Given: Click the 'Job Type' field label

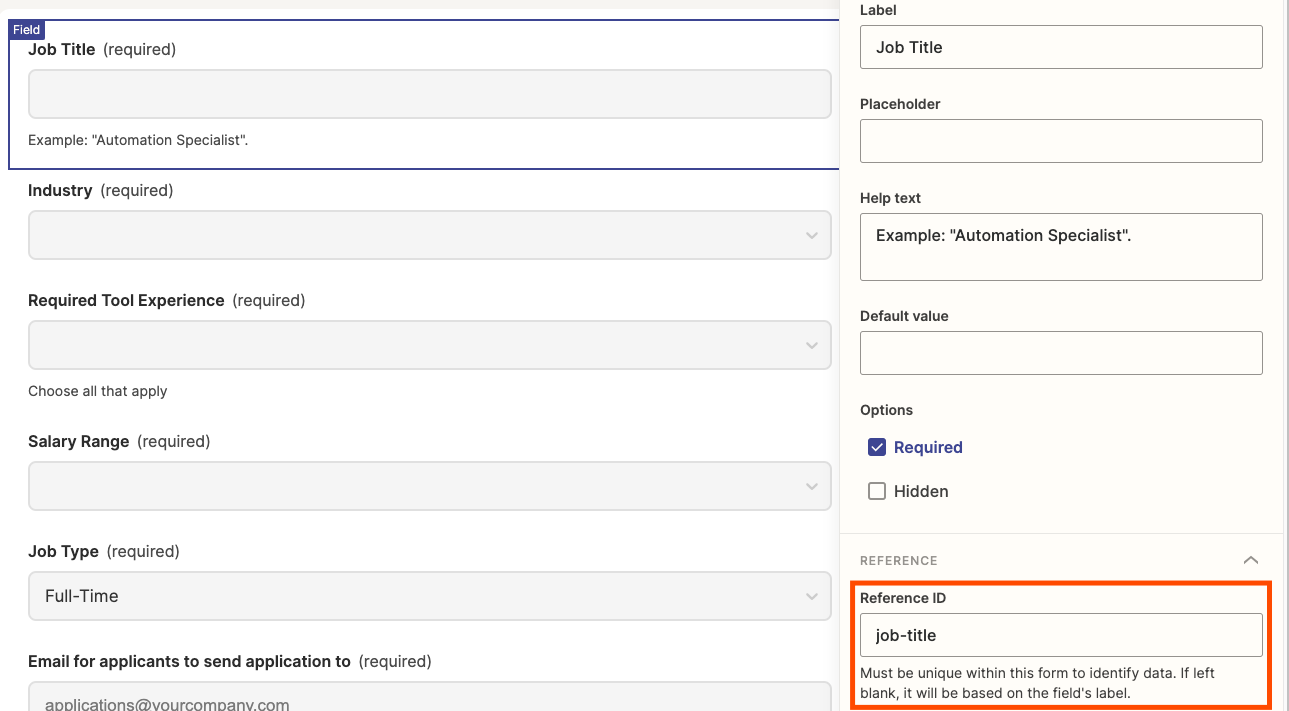Looking at the screenshot, I should point(63,551).
